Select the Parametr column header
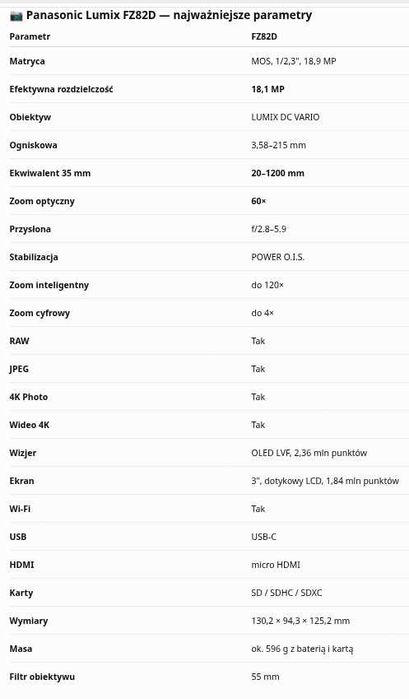 coord(29,37)
